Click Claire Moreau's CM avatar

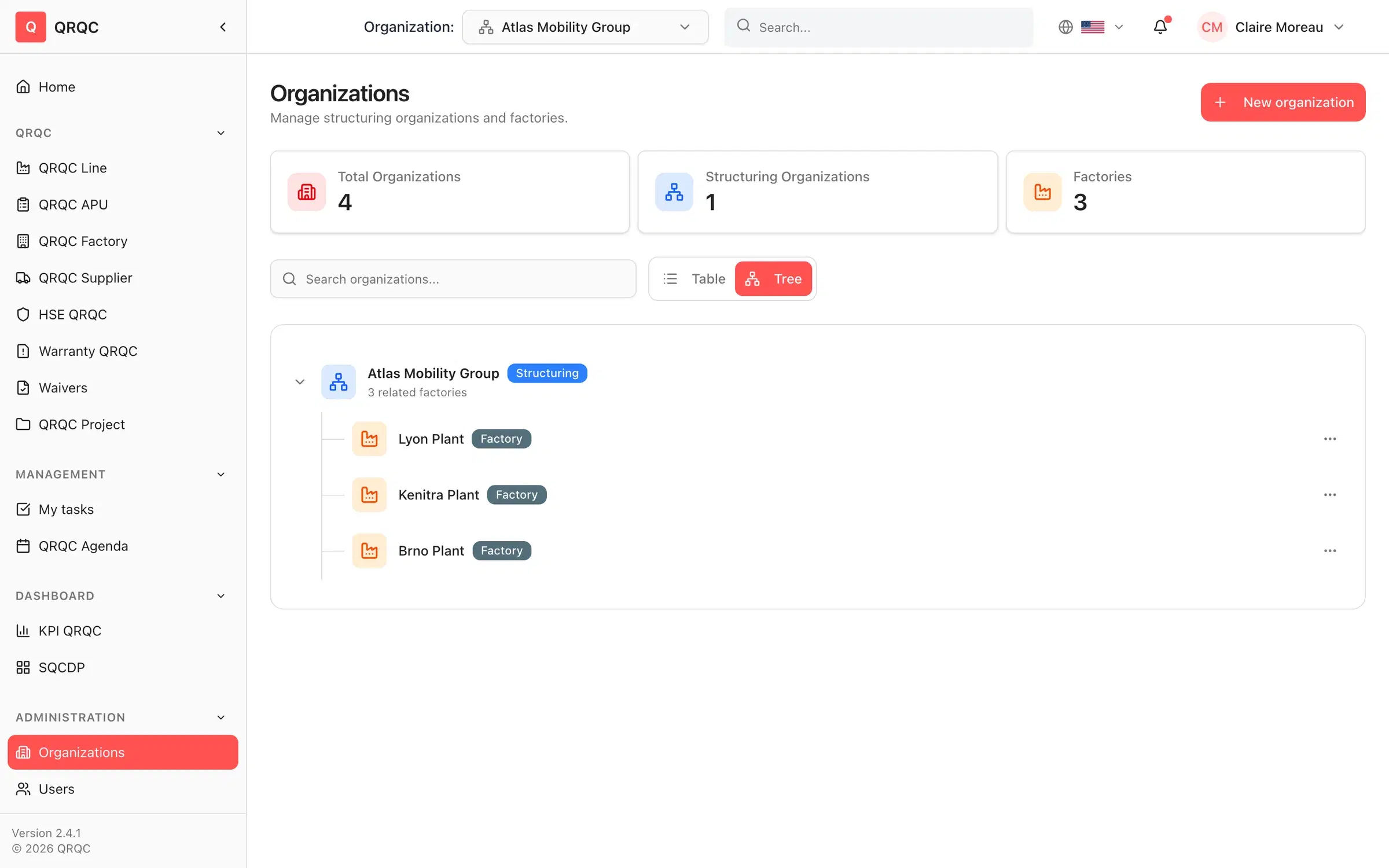tap(1212, 27)
